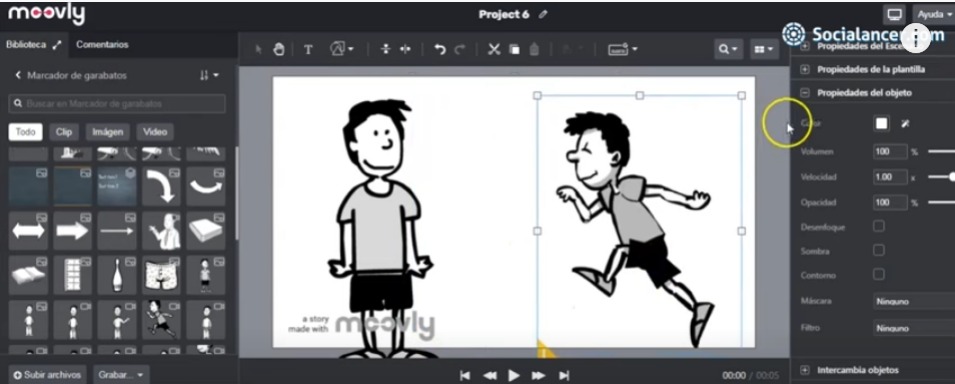The height and width of the screenshot is (384, 955).
Task: Click the library search field
Action: (x=117, y=104)
